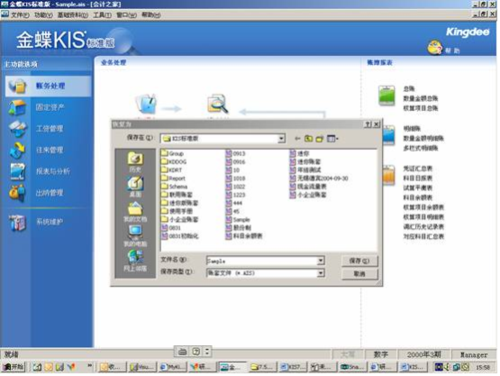Open the 工资管理 module icon
The width and height of the screenshot is (500, 376).
click(17, 129)
